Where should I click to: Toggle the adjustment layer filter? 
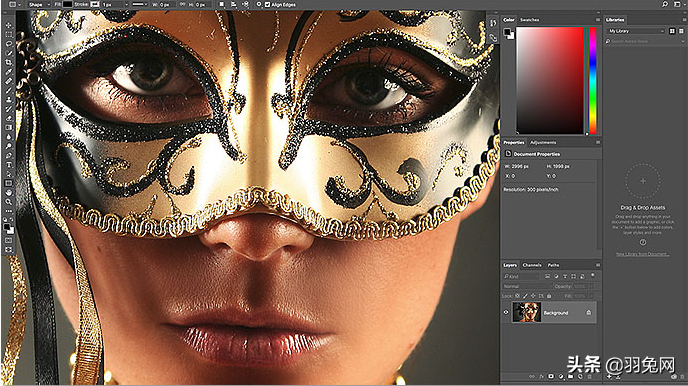[556, 276]
